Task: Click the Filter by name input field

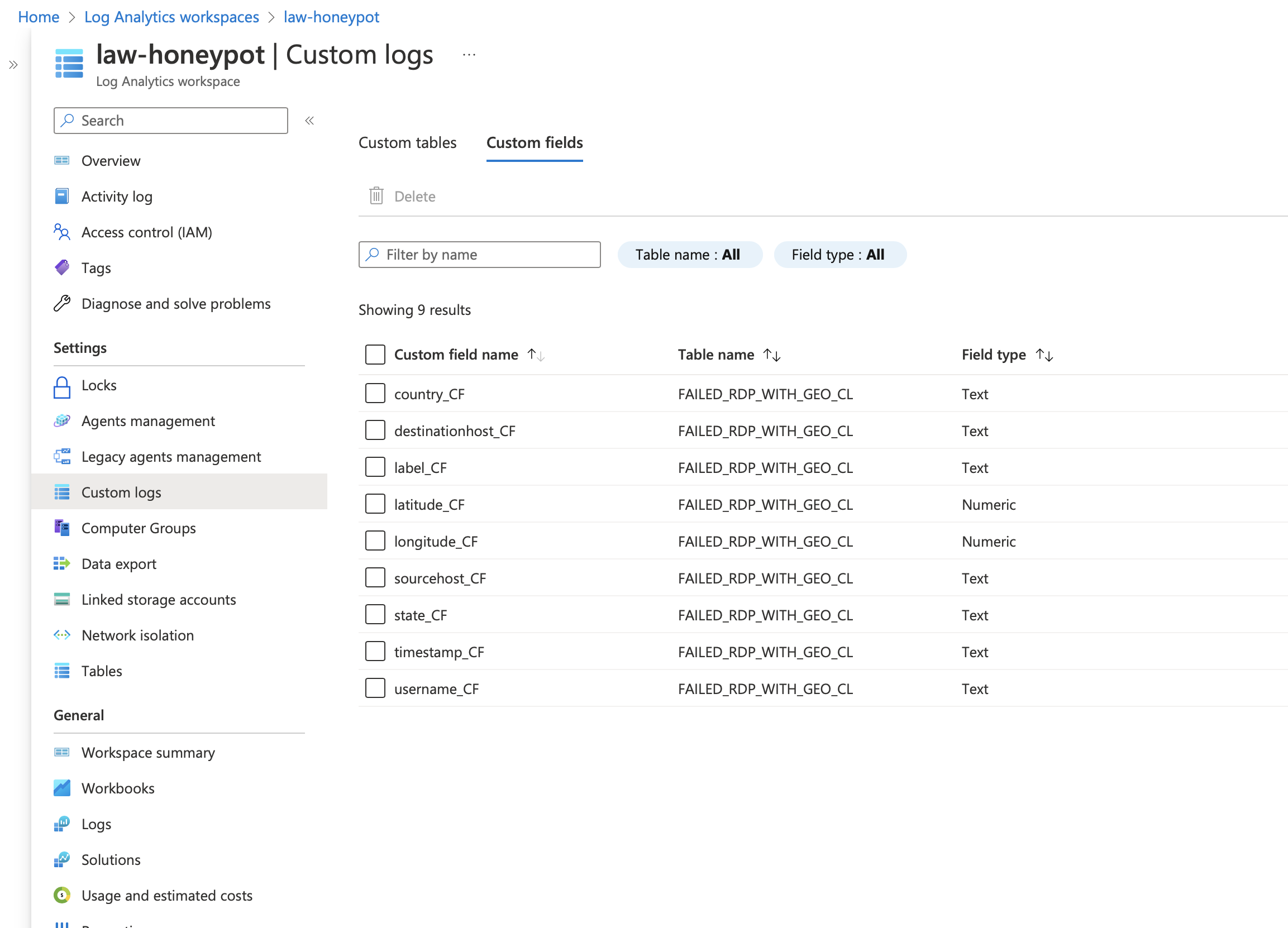Action: coord(479,254)
